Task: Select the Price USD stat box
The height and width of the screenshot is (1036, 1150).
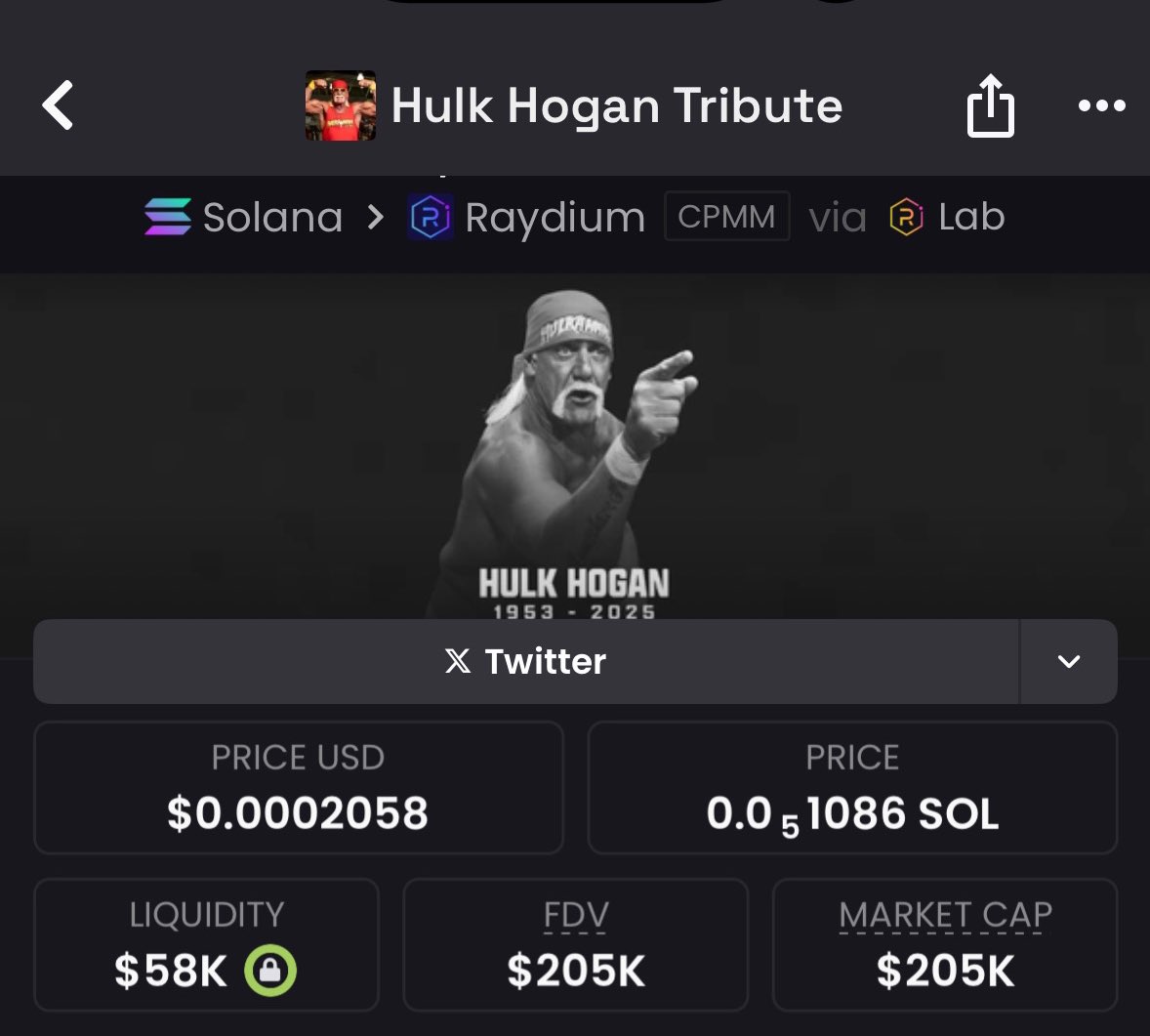Action: coord(299,787)
